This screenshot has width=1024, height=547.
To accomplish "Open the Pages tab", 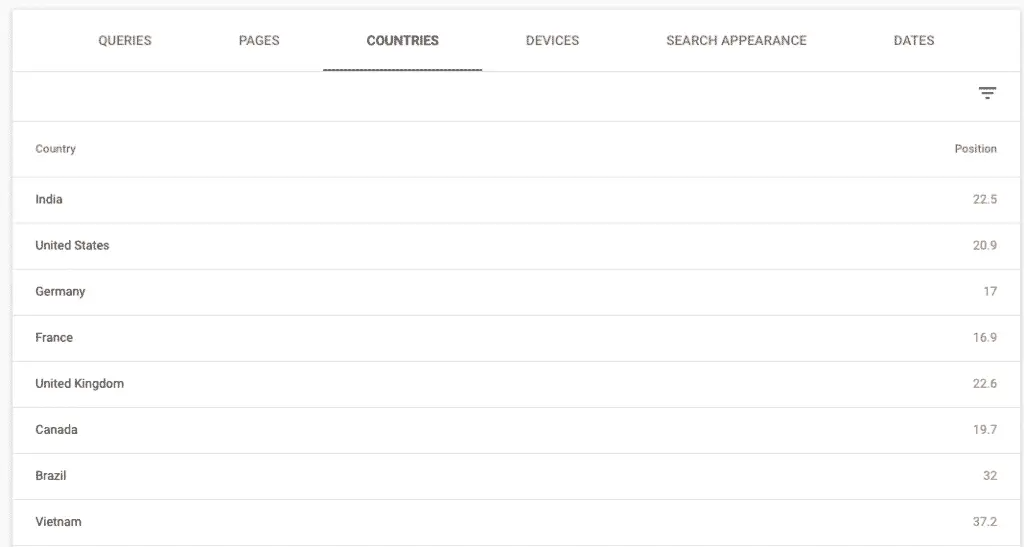I will click(x=259, y=41).
